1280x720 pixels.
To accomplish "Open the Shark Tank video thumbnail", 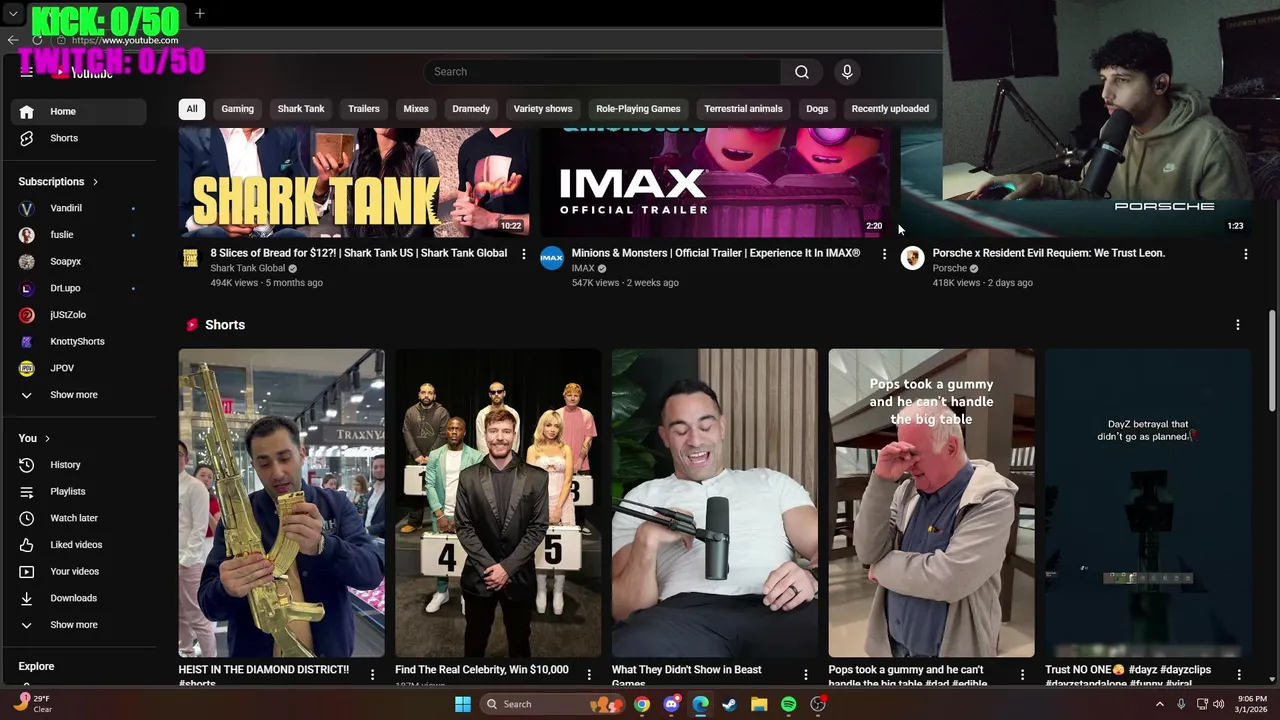I will point(354,183).
